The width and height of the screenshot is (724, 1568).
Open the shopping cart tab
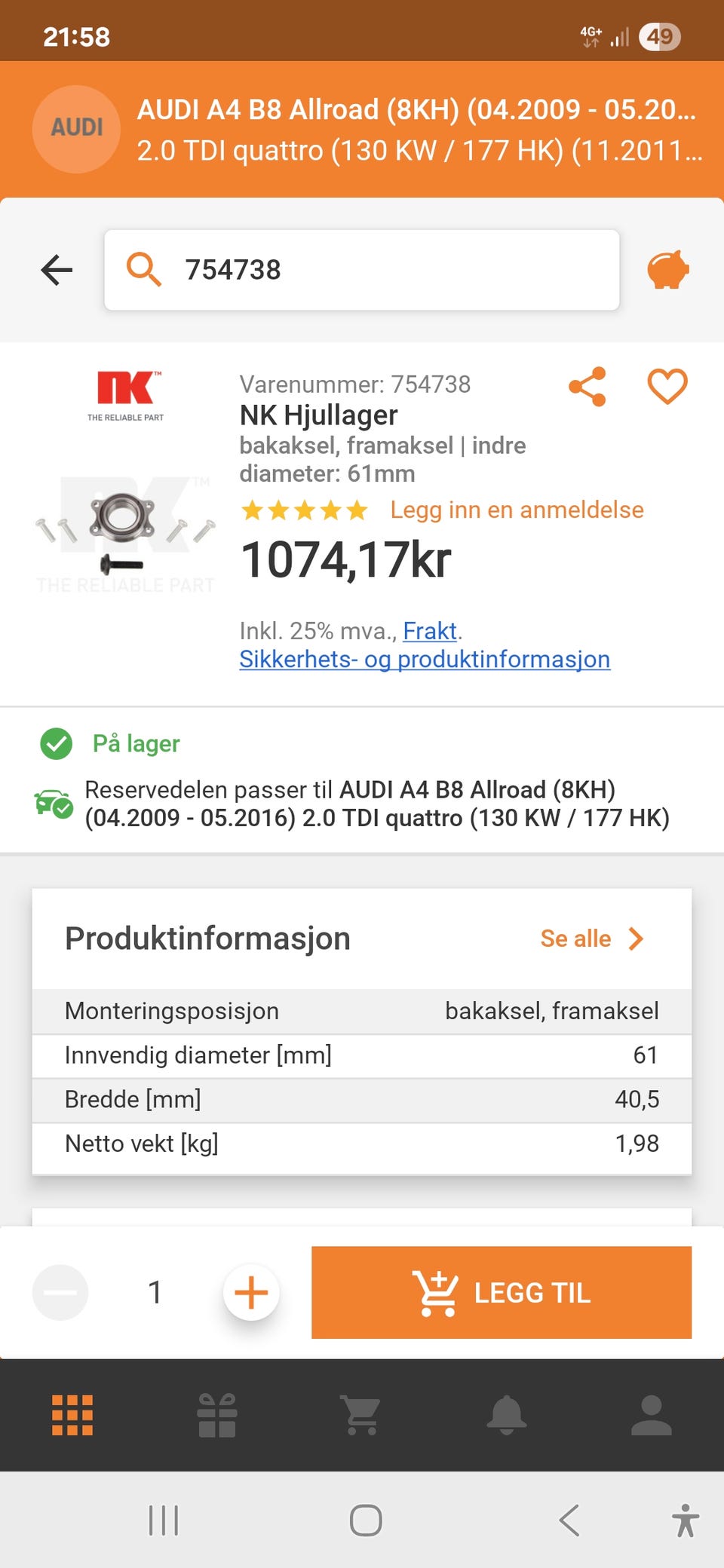click(362, 1415)
